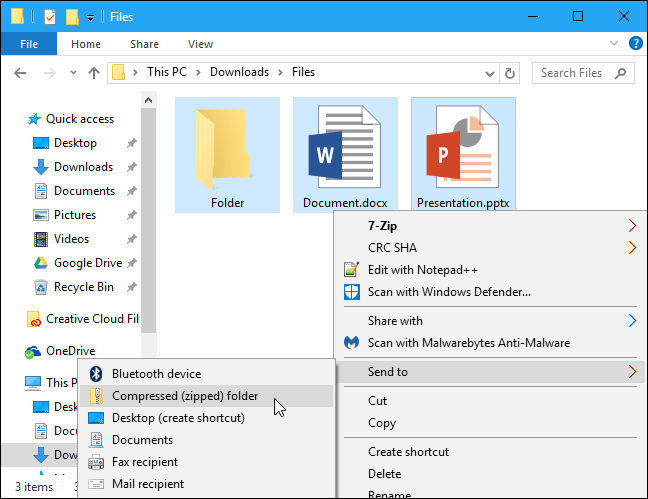The image size is (648, 499).
Task: Expand the CRC SHA submenu
Action: click(x=632, y=248)
